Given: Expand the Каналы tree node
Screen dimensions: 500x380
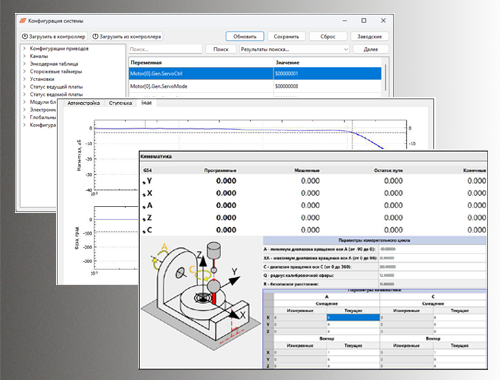Looking at the screenshot, I should pos(24,56).
